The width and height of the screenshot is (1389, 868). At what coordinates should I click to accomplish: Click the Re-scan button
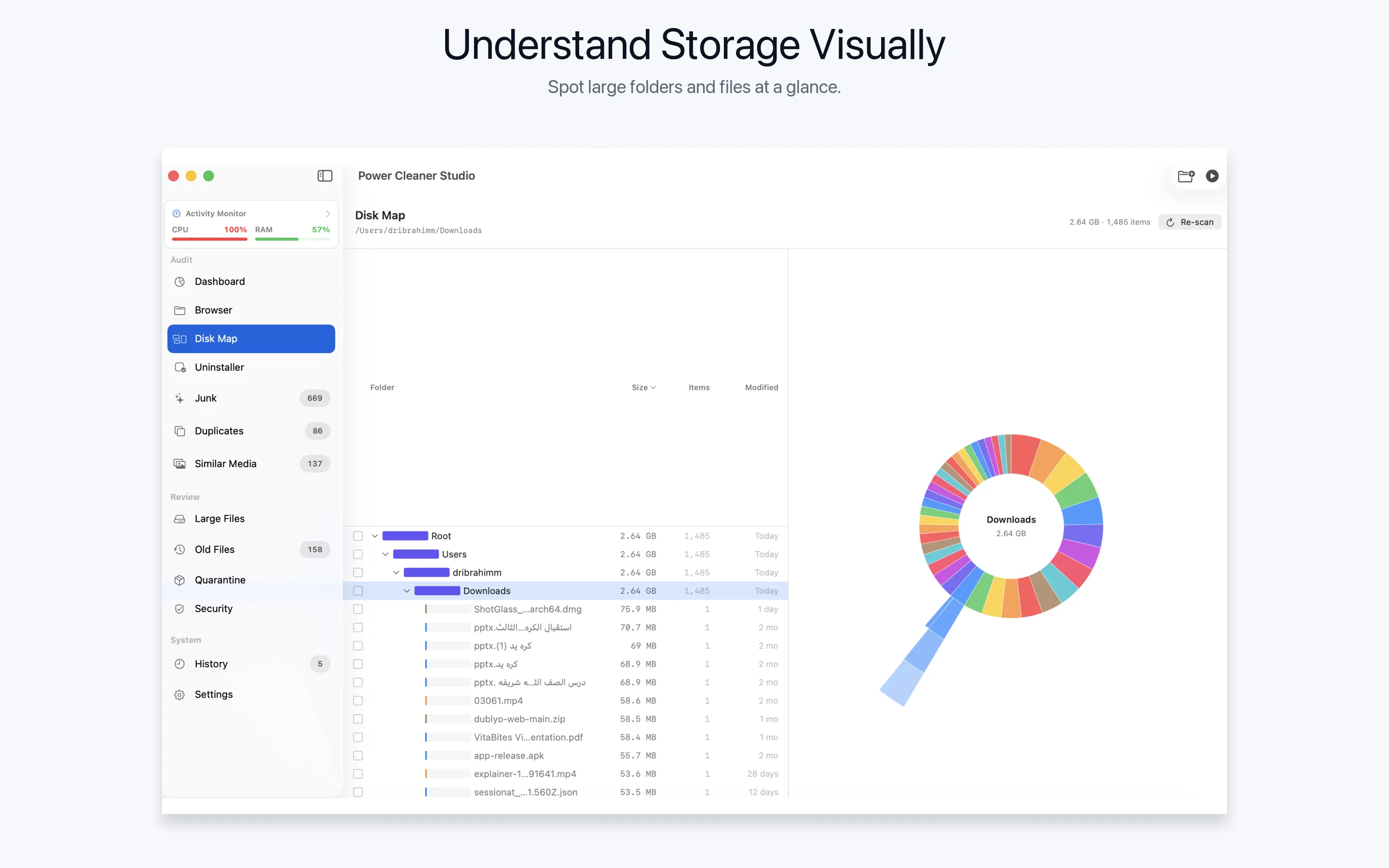point(1189,222)
